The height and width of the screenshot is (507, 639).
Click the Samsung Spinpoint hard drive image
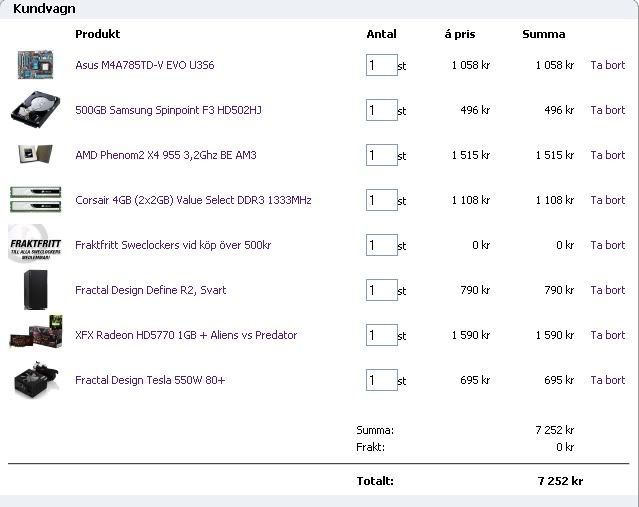pyautogui.click(x=36, y=109)
